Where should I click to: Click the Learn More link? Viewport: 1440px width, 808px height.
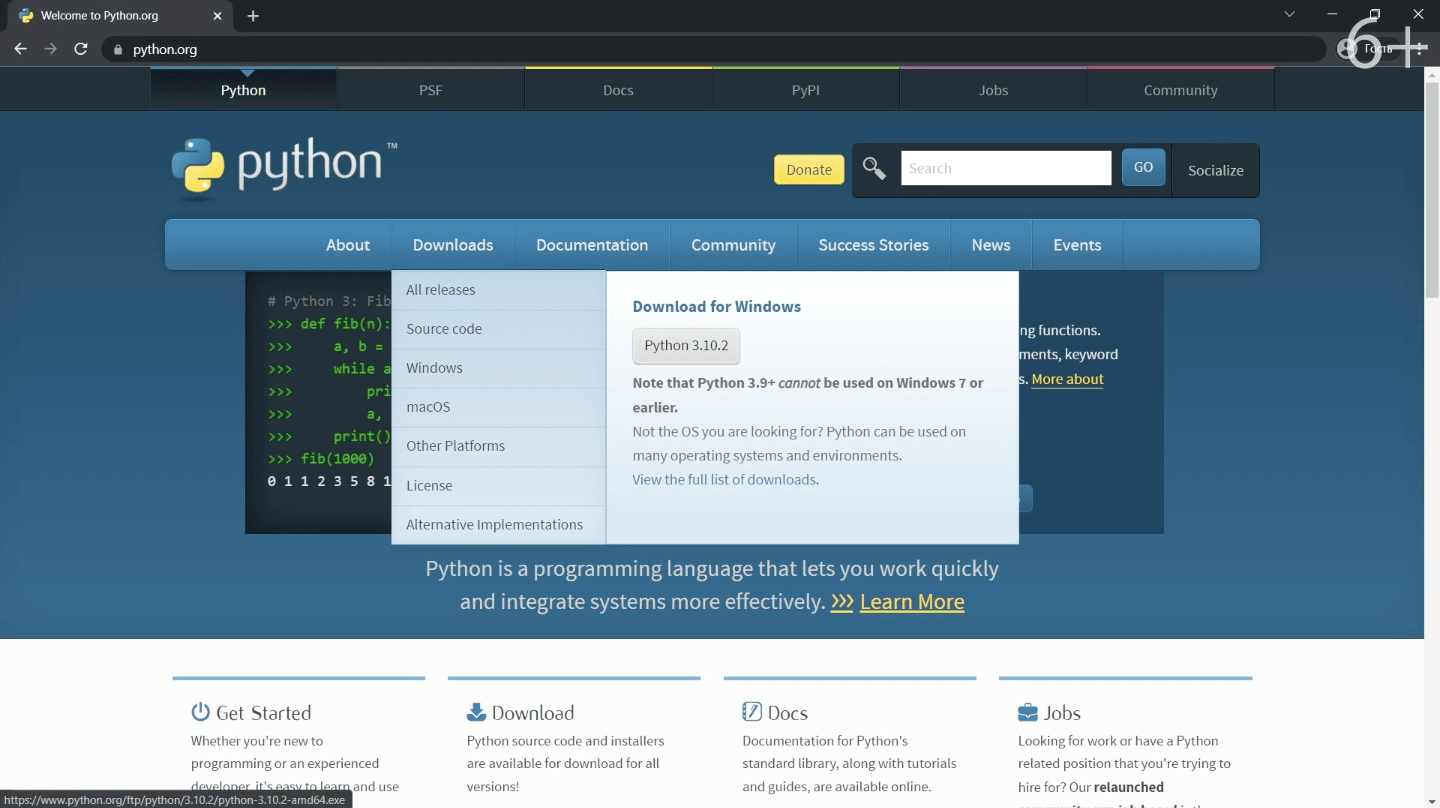point(912,602)
